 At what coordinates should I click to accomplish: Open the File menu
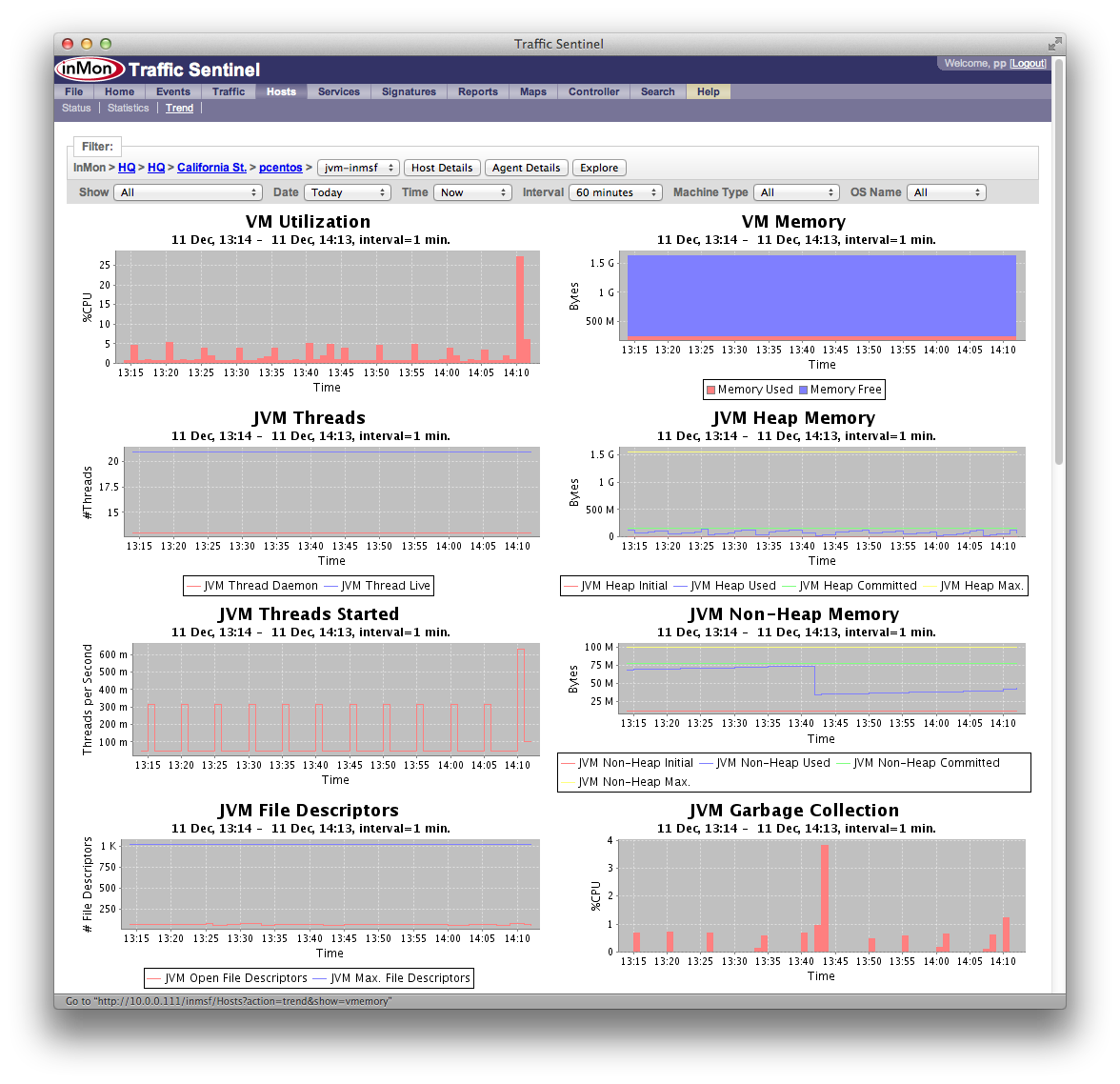tap(73, 91)
